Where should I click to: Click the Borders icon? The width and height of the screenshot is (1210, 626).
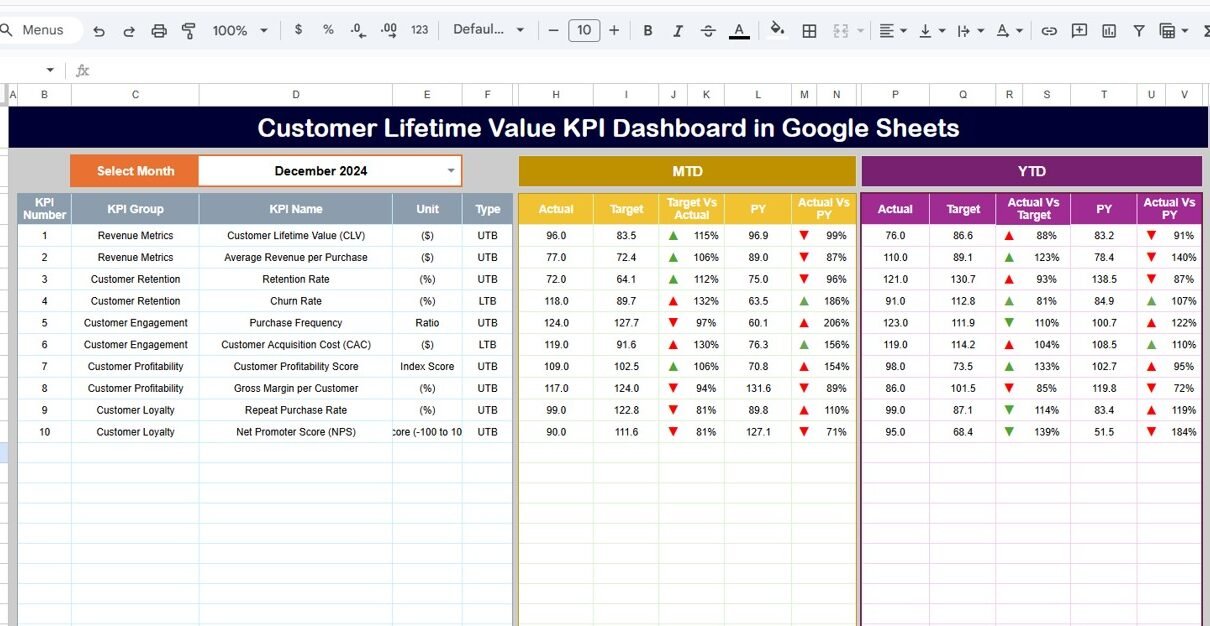810,31
